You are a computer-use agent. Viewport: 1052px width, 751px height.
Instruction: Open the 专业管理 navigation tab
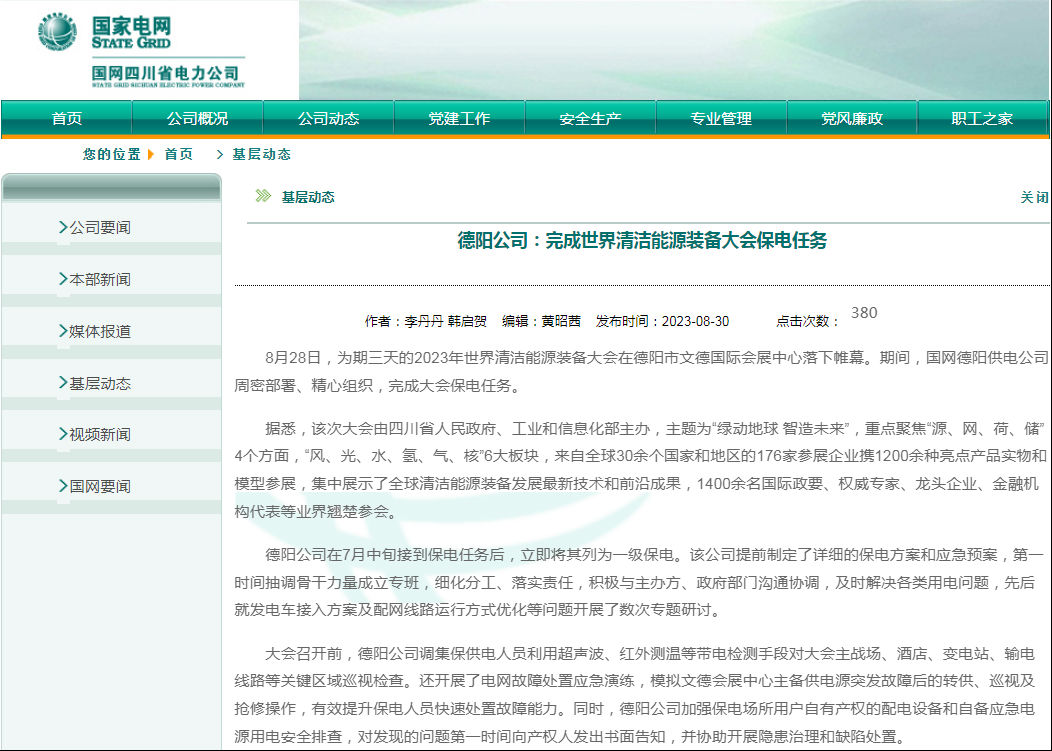click(x=721, y=119)
